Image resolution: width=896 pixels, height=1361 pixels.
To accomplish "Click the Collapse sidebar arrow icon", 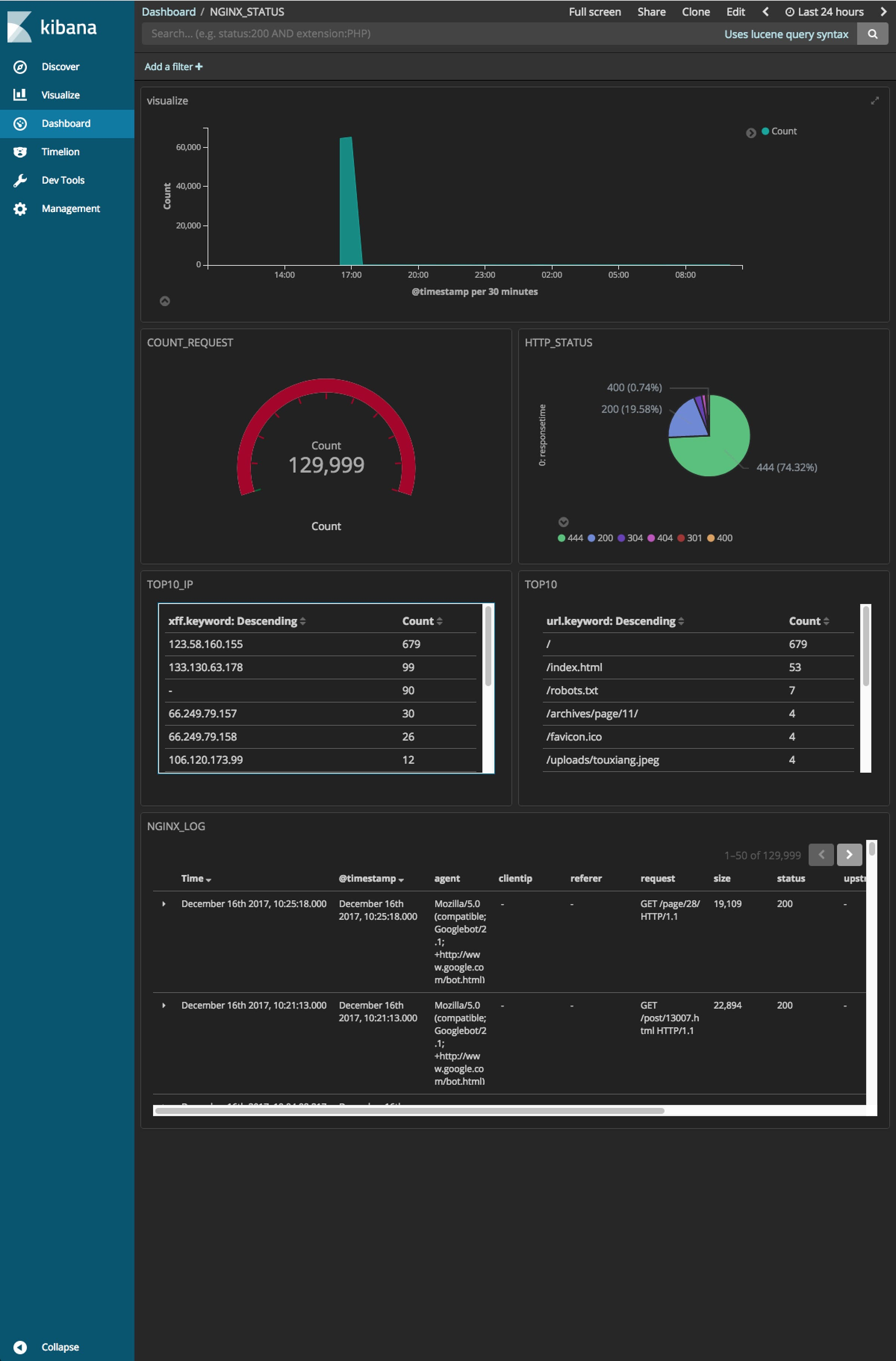I will [20, 1347].
